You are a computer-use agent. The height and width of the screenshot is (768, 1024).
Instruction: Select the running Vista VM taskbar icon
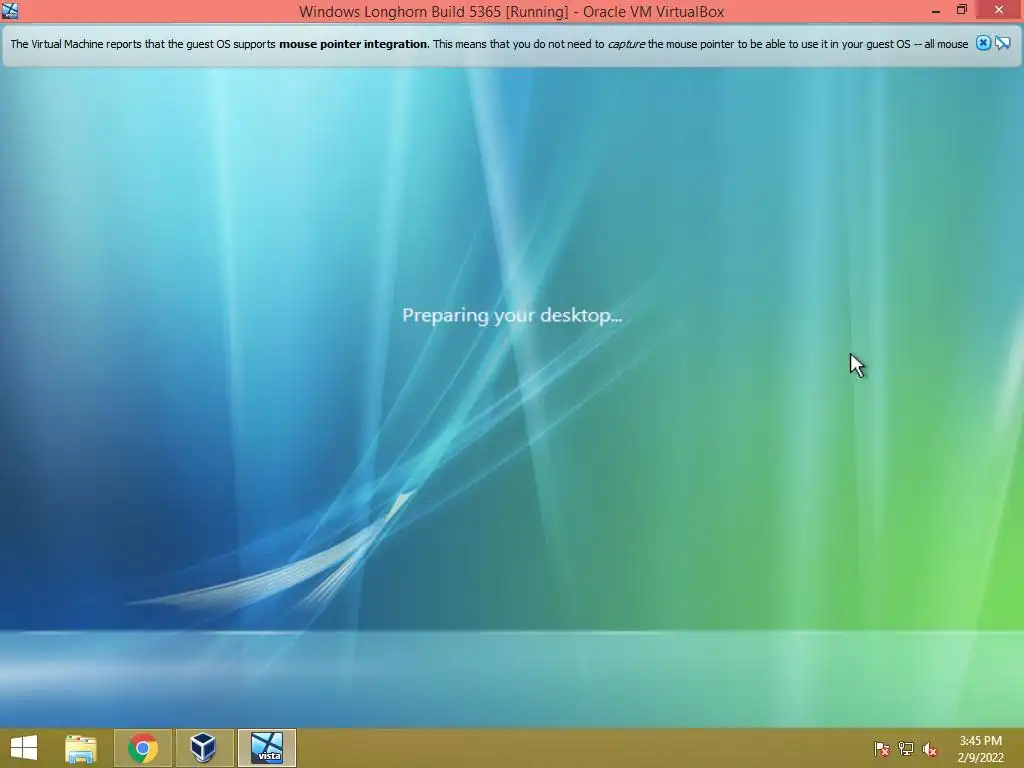(267, 748)
